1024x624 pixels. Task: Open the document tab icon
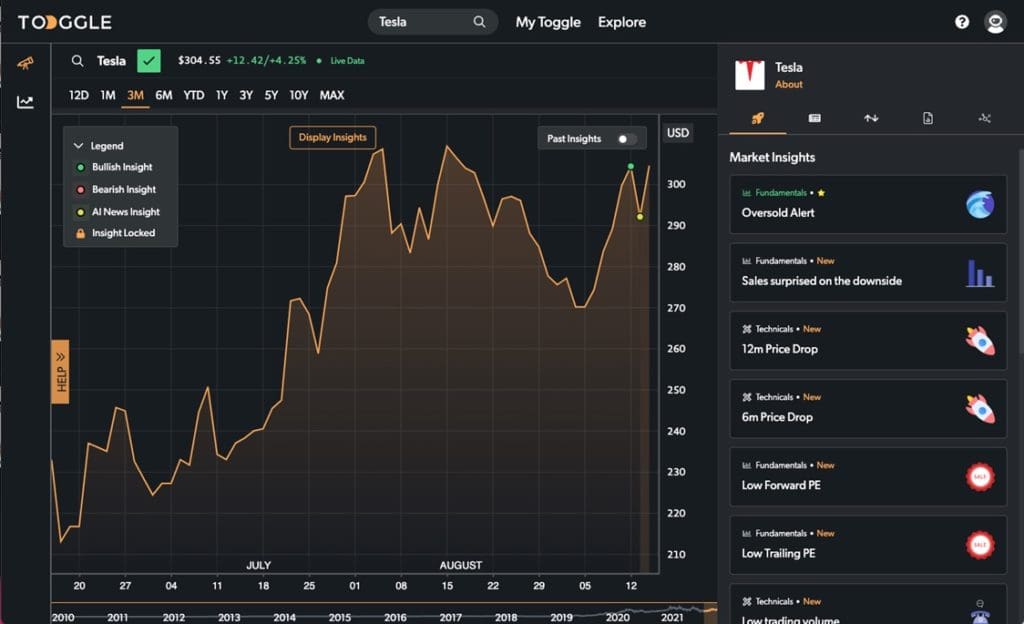pyautogui.click(x=927, y=118)
